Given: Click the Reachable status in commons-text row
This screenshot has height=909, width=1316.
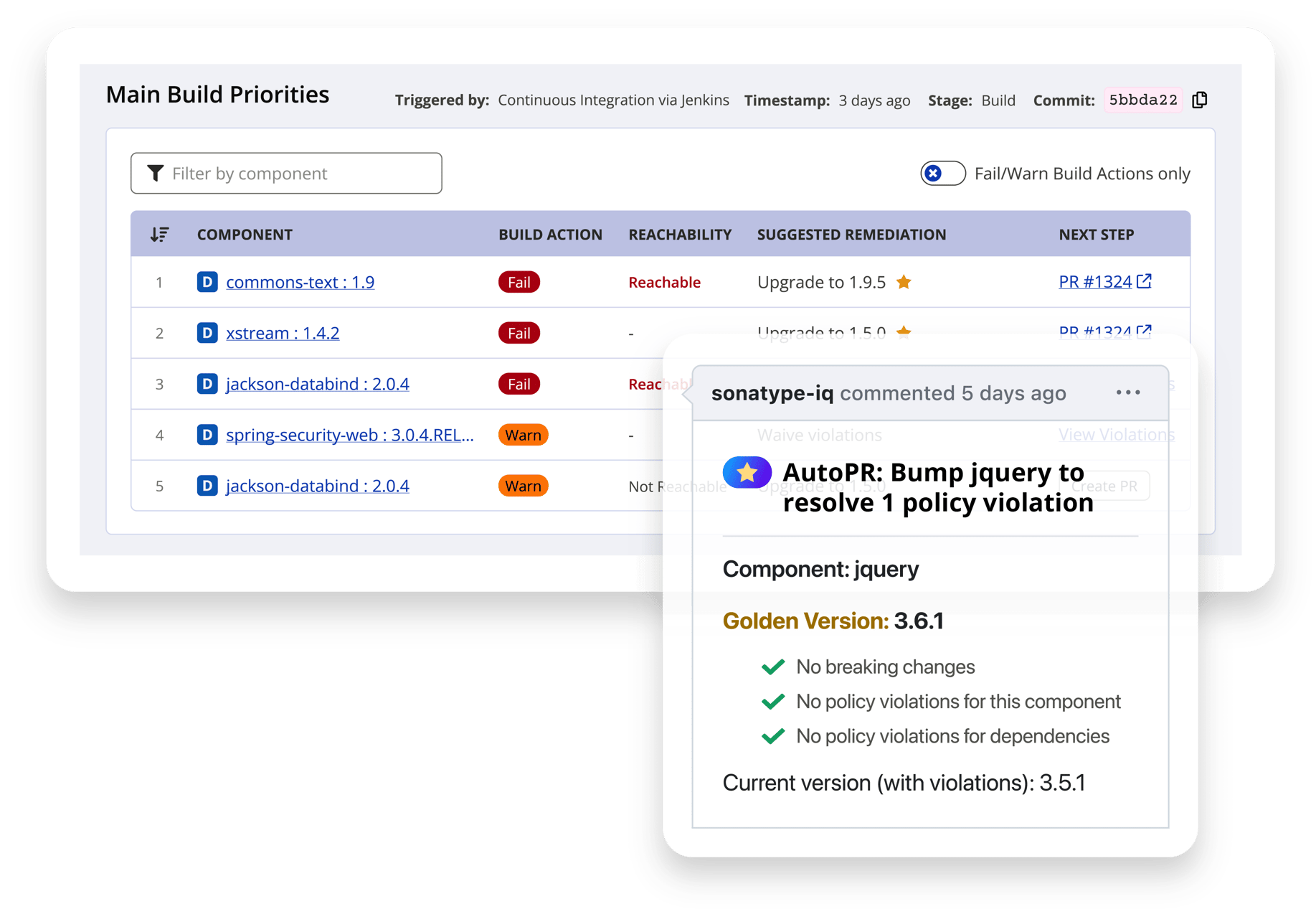Looking at the screenshot, I should [x=664, y=282].
